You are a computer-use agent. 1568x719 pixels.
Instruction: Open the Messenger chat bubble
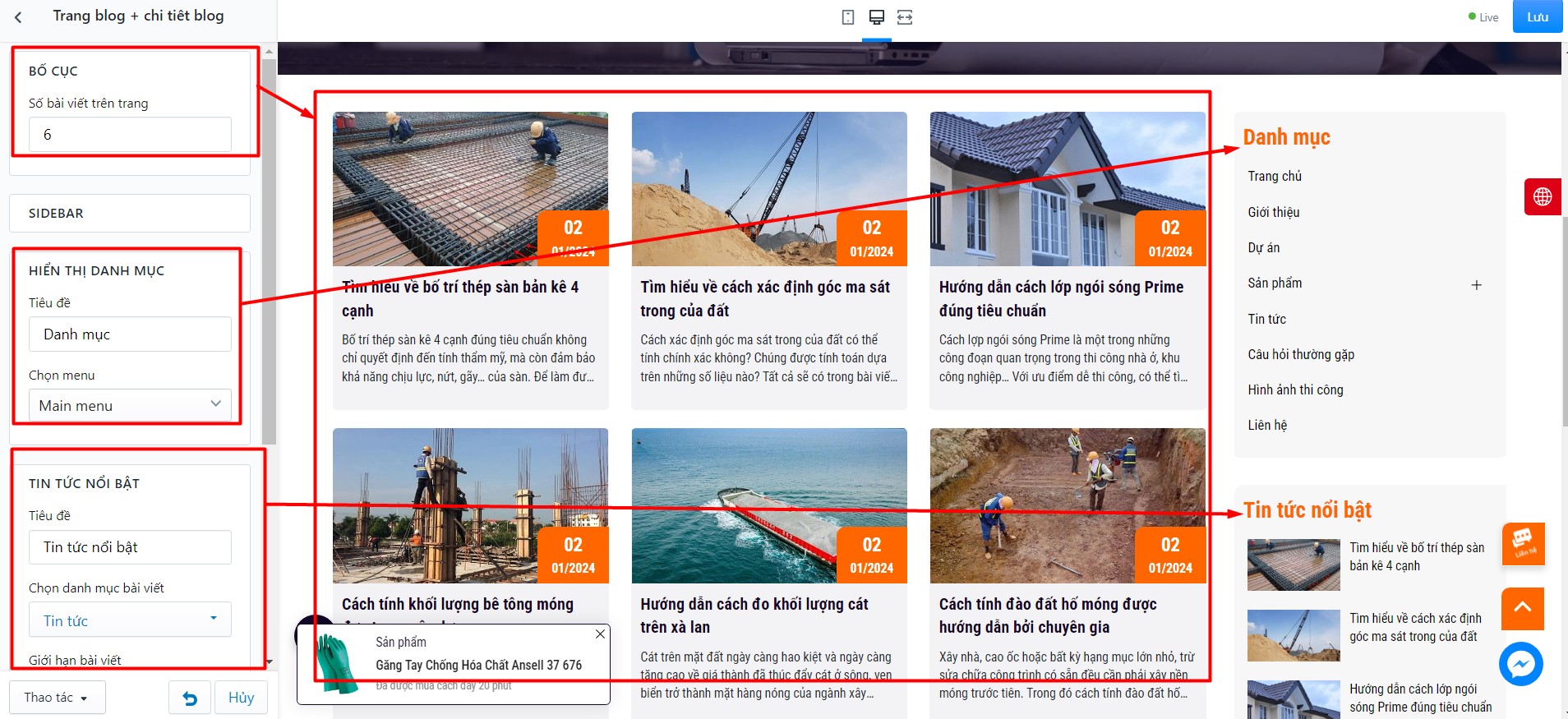(1521, 664)
